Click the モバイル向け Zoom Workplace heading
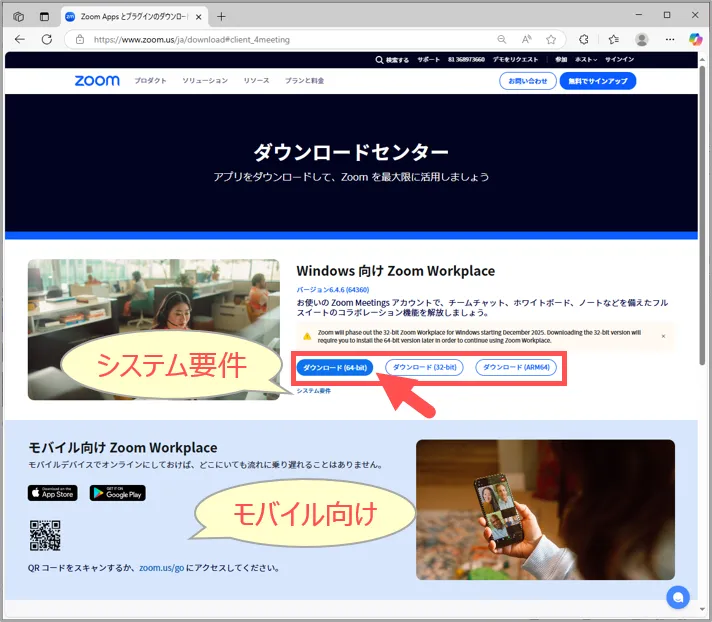The width and height of the screenshot is (712, 622). point(123,448)
